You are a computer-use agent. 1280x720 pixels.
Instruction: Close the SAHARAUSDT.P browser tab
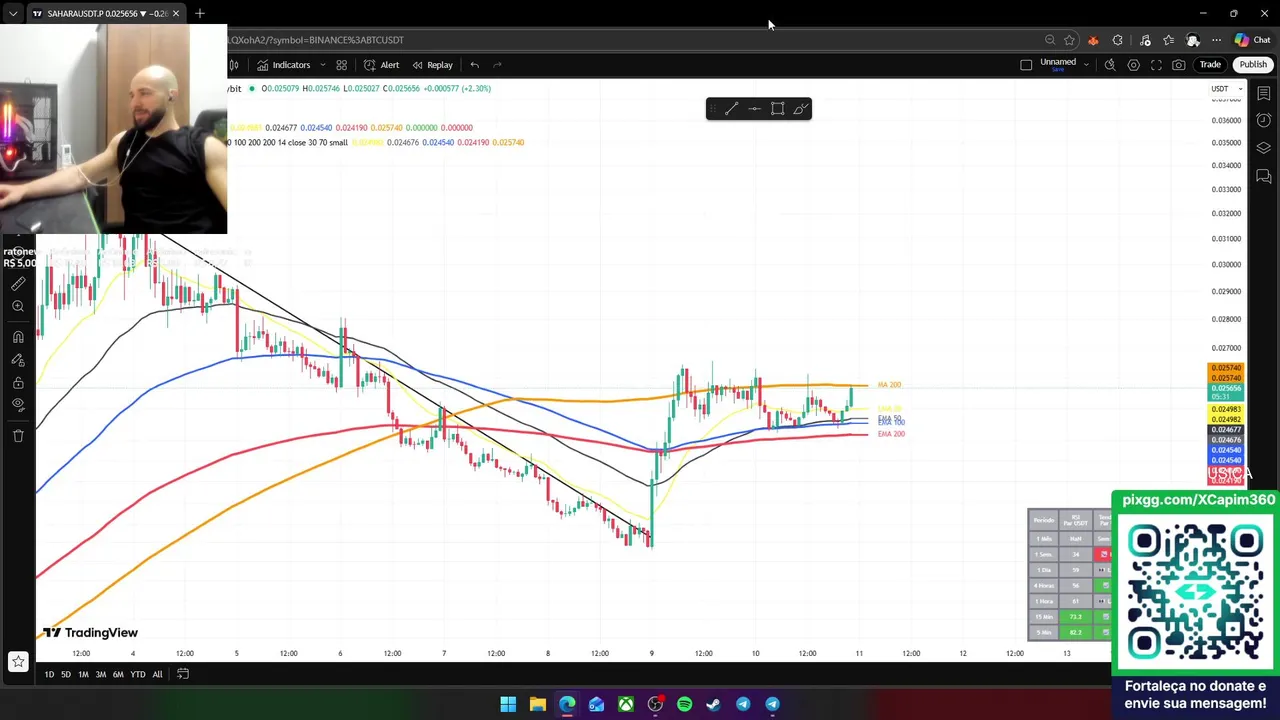[x=175, y=13]
